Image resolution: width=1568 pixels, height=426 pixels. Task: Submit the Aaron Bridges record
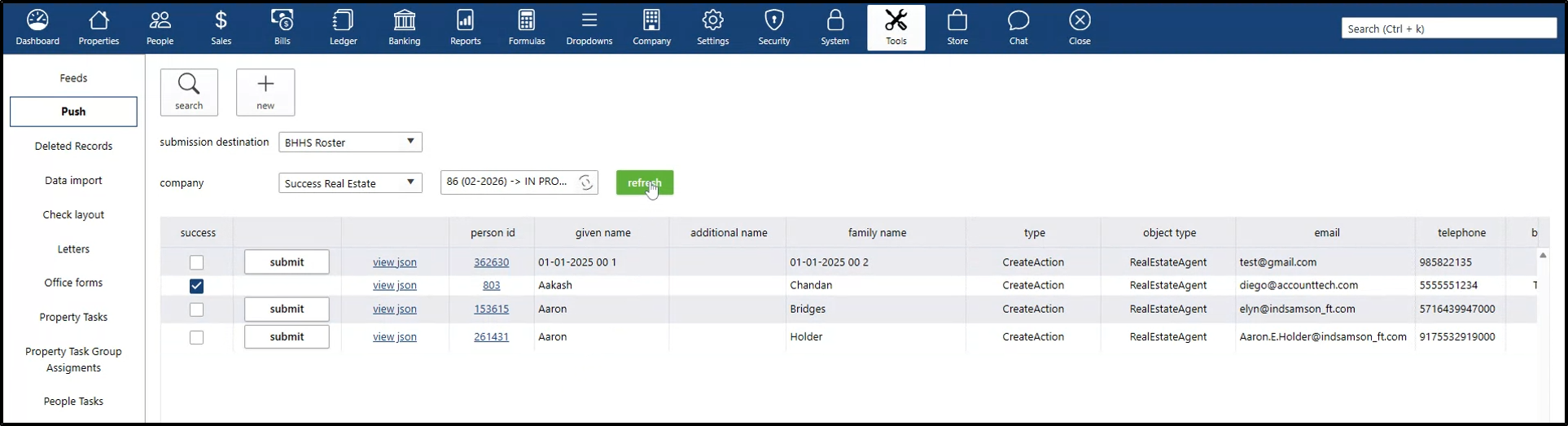287,309
